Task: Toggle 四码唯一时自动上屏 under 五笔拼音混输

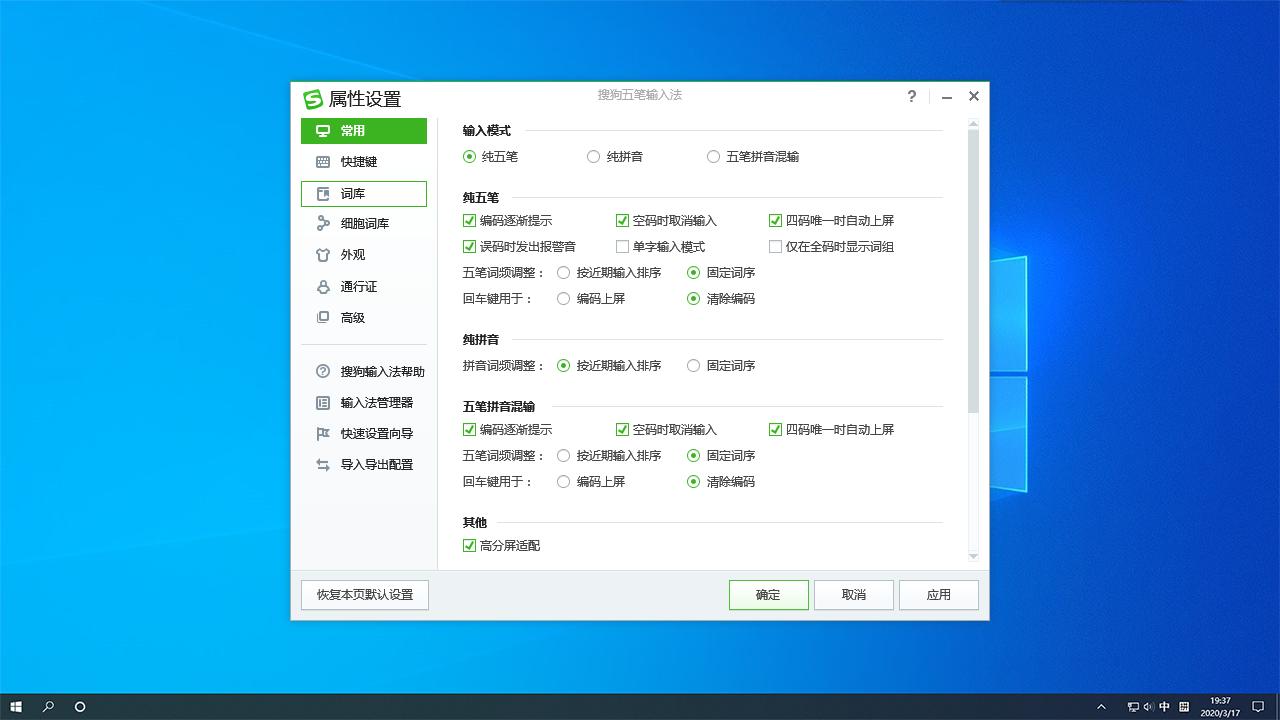Action: [x=775, y=430]
